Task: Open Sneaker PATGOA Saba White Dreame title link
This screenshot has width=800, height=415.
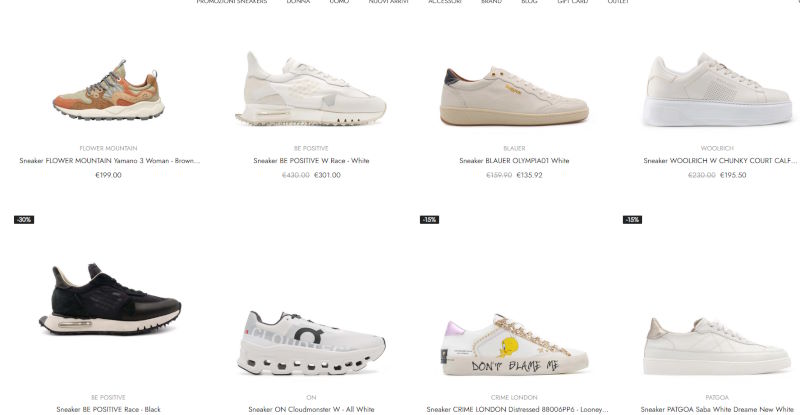Action: [717, 409]
